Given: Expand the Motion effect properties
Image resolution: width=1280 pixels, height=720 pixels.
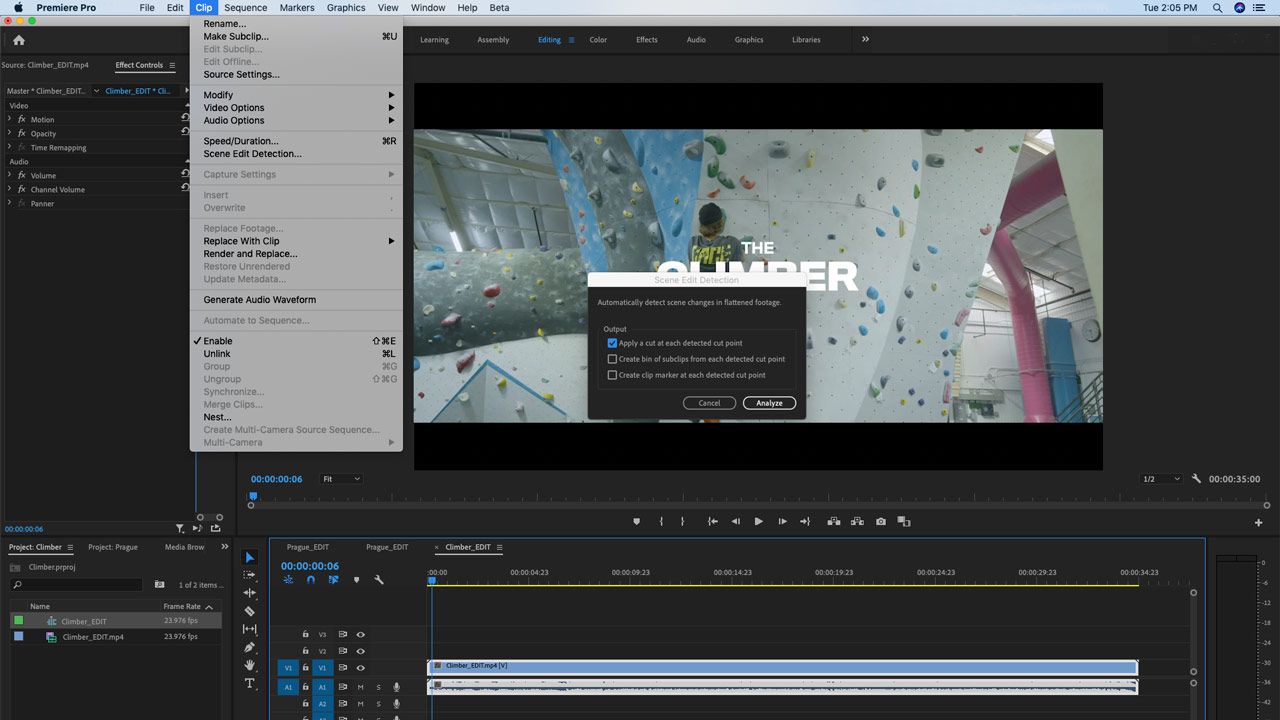Looking at the screenshot, I should click(x=9, y=119).
